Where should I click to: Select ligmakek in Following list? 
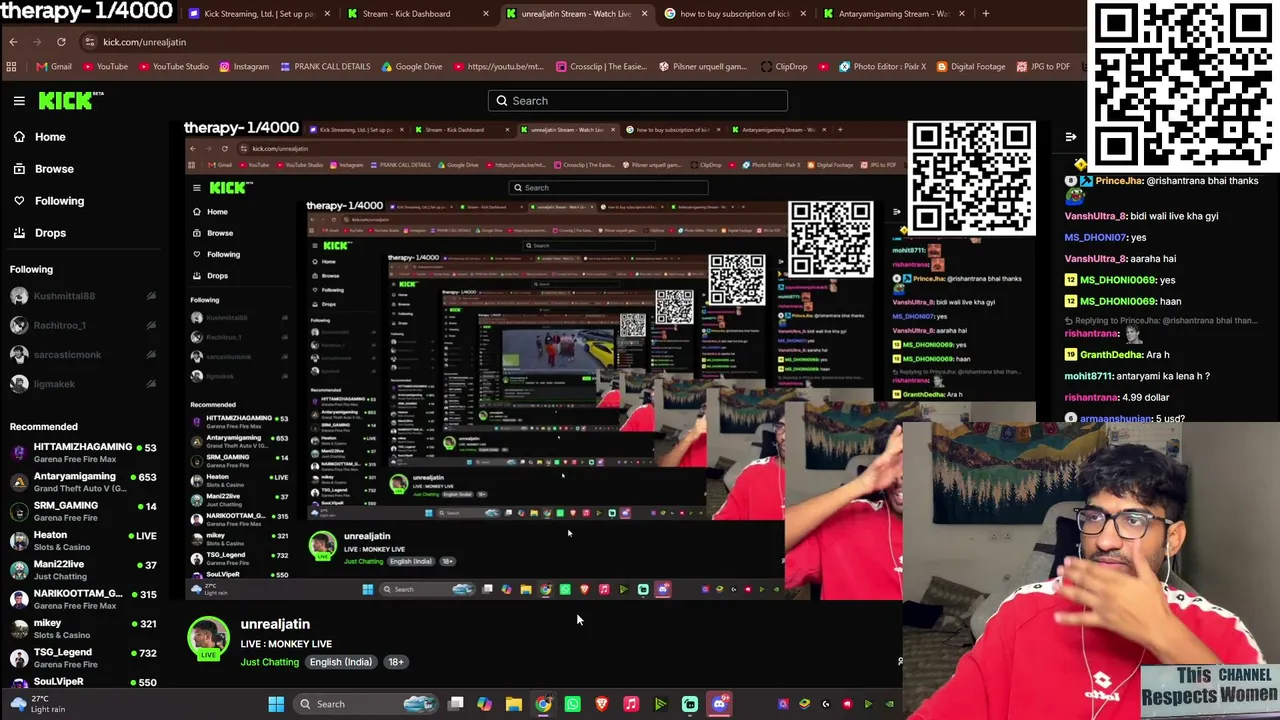click(x=83, y=384)
